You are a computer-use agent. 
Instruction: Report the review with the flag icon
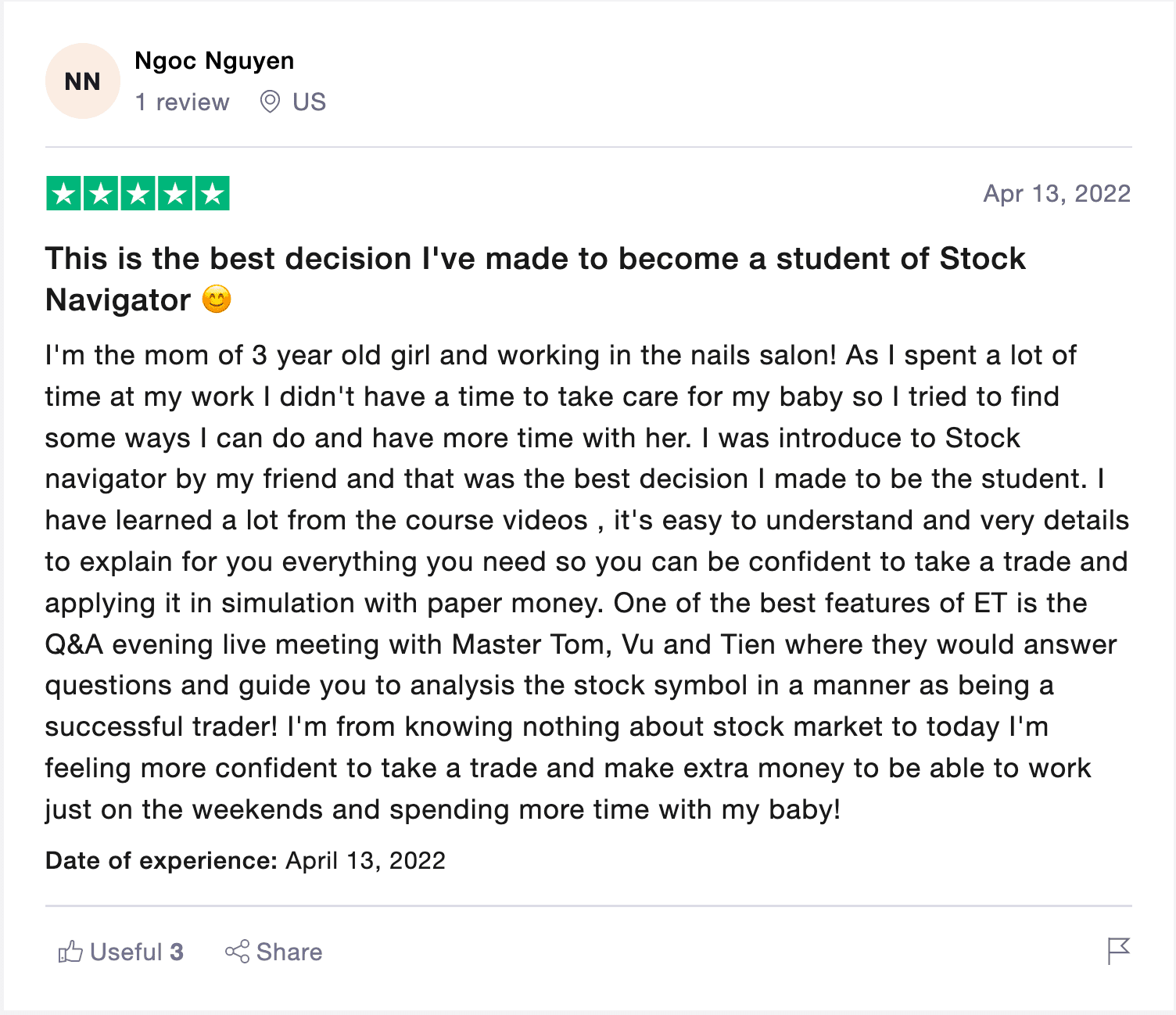point(1119,952)
